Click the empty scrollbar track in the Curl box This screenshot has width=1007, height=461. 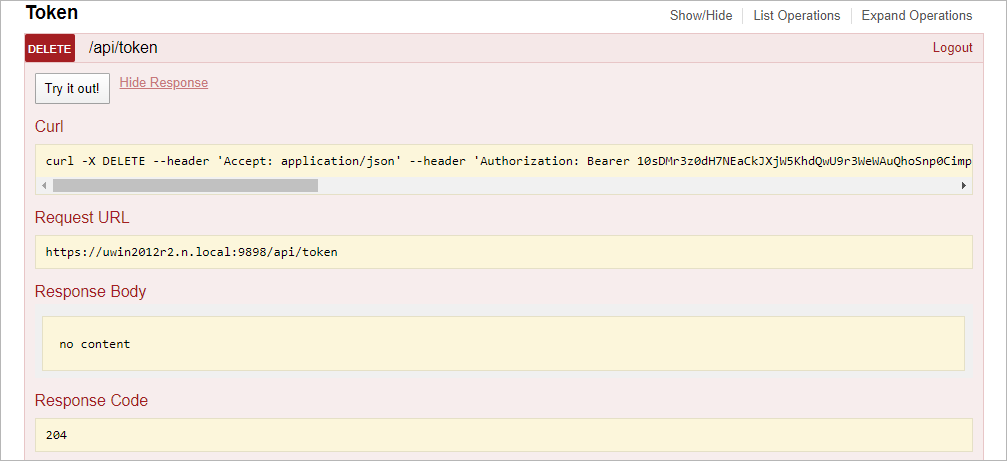637,186
